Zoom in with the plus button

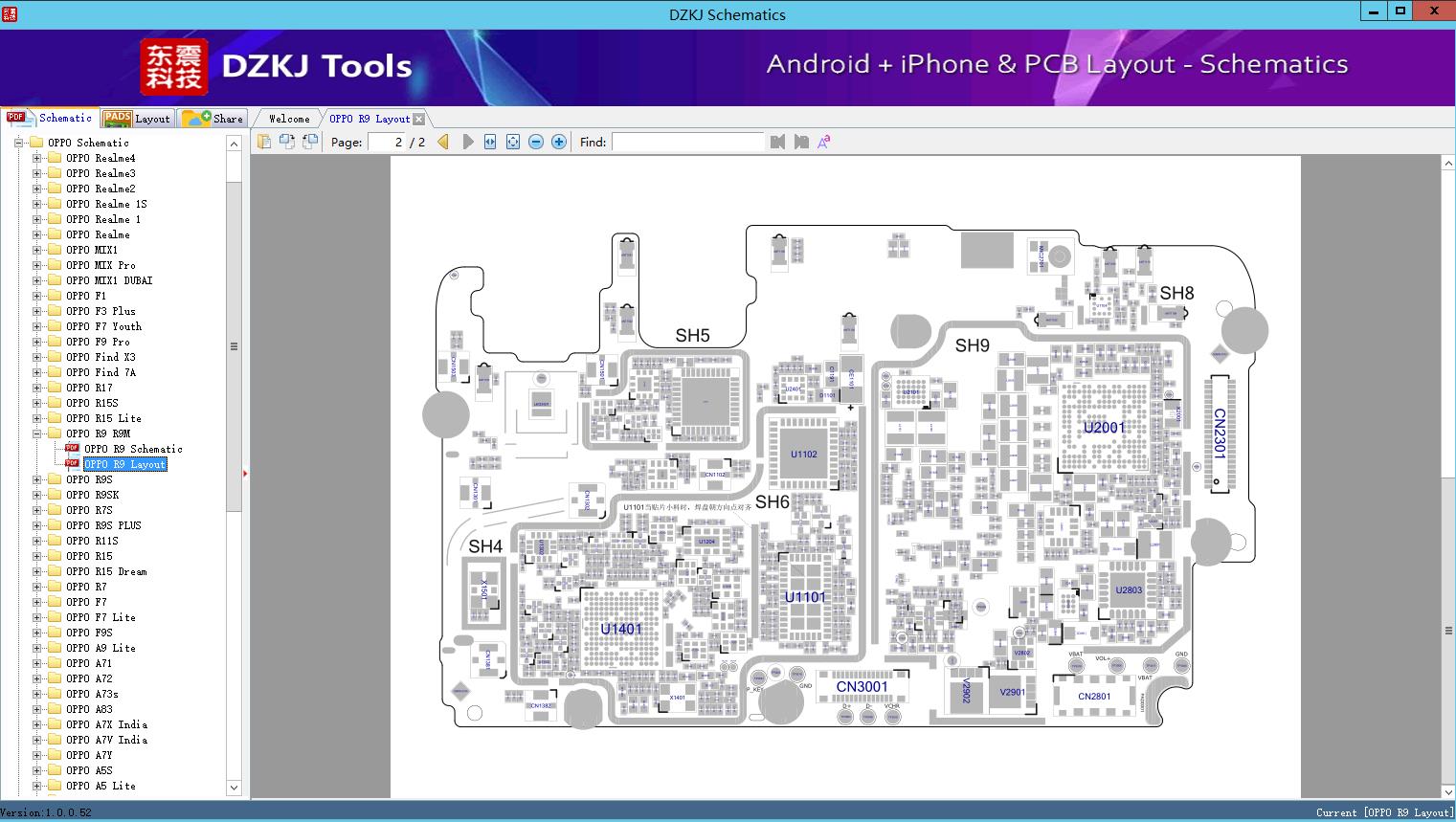559,142
